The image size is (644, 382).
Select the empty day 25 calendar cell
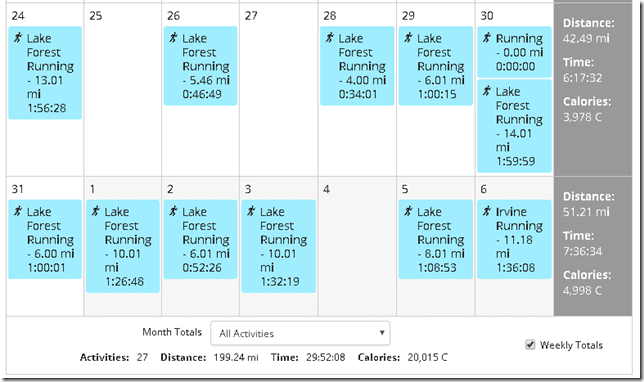[x=123, y=90]
